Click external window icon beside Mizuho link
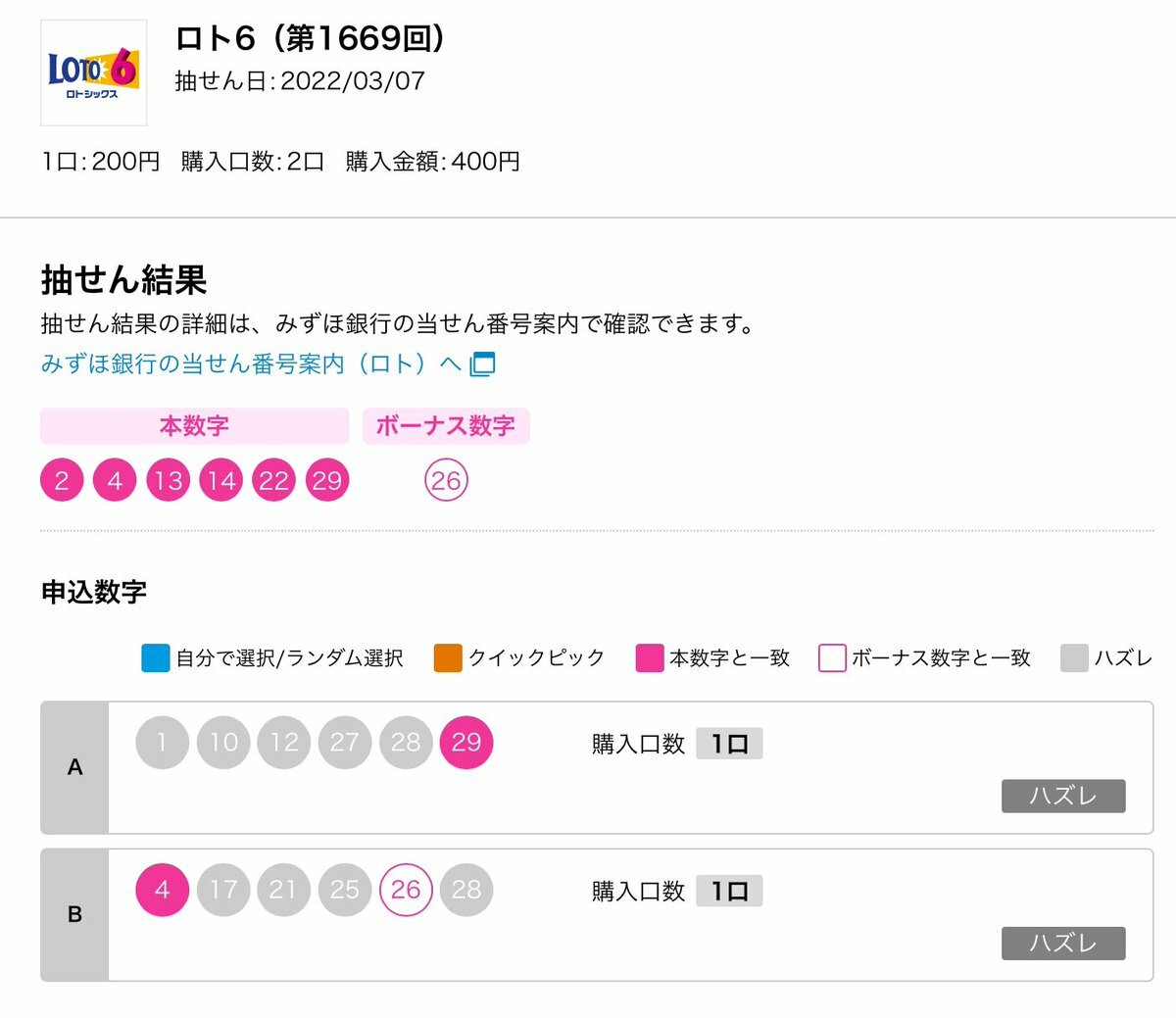The height and width of the screenshot is (1018, 1176). [x=482, y=364]
